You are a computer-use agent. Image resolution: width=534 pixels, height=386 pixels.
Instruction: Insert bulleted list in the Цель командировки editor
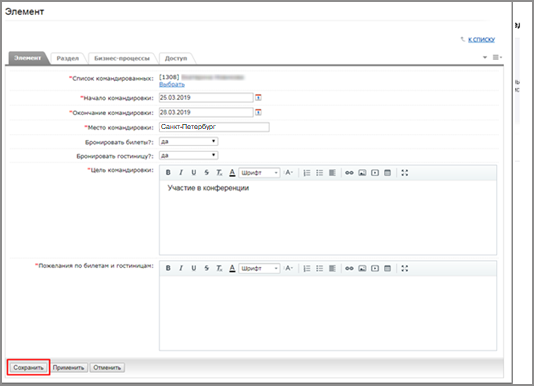click(x=319, y=173)
